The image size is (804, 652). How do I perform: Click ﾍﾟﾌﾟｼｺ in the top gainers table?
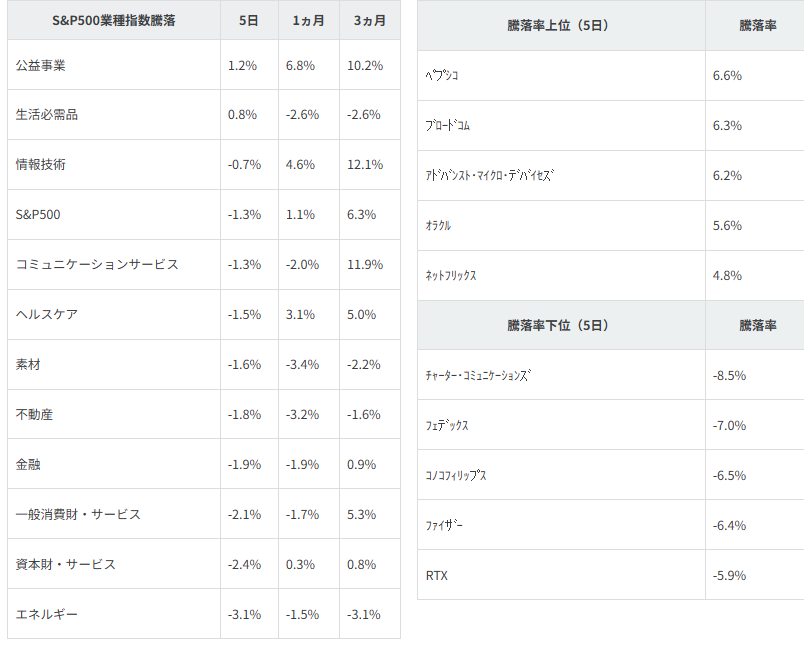click(443, 76)
